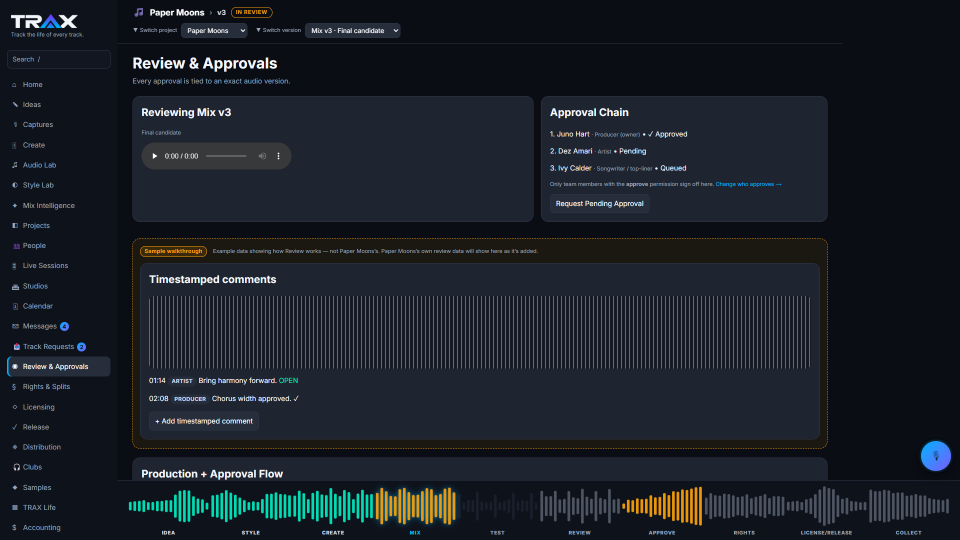Select the CREATE stage in the flow bar
Screen dimensions: 960x540
(x=333, y=533)
